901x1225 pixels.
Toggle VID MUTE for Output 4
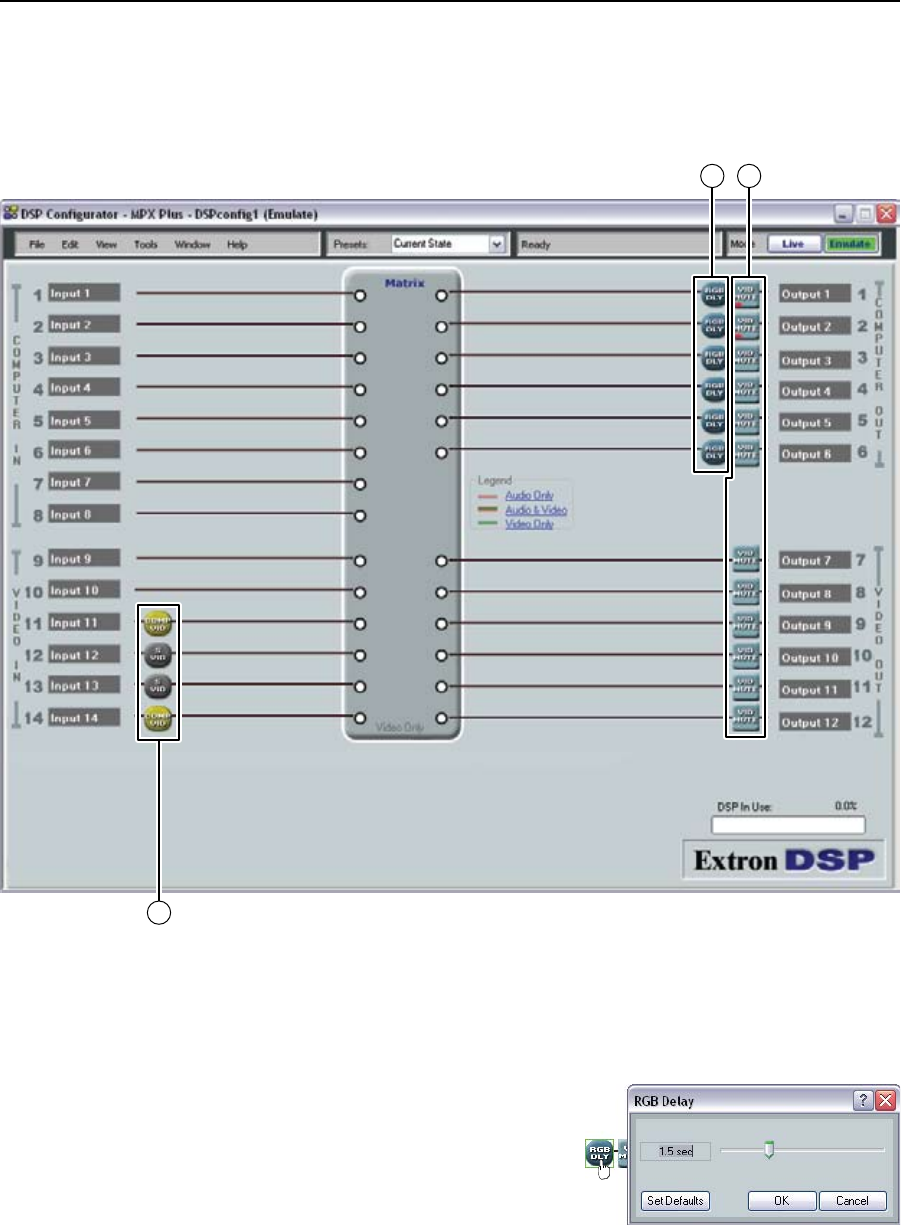tap(747, 388)
